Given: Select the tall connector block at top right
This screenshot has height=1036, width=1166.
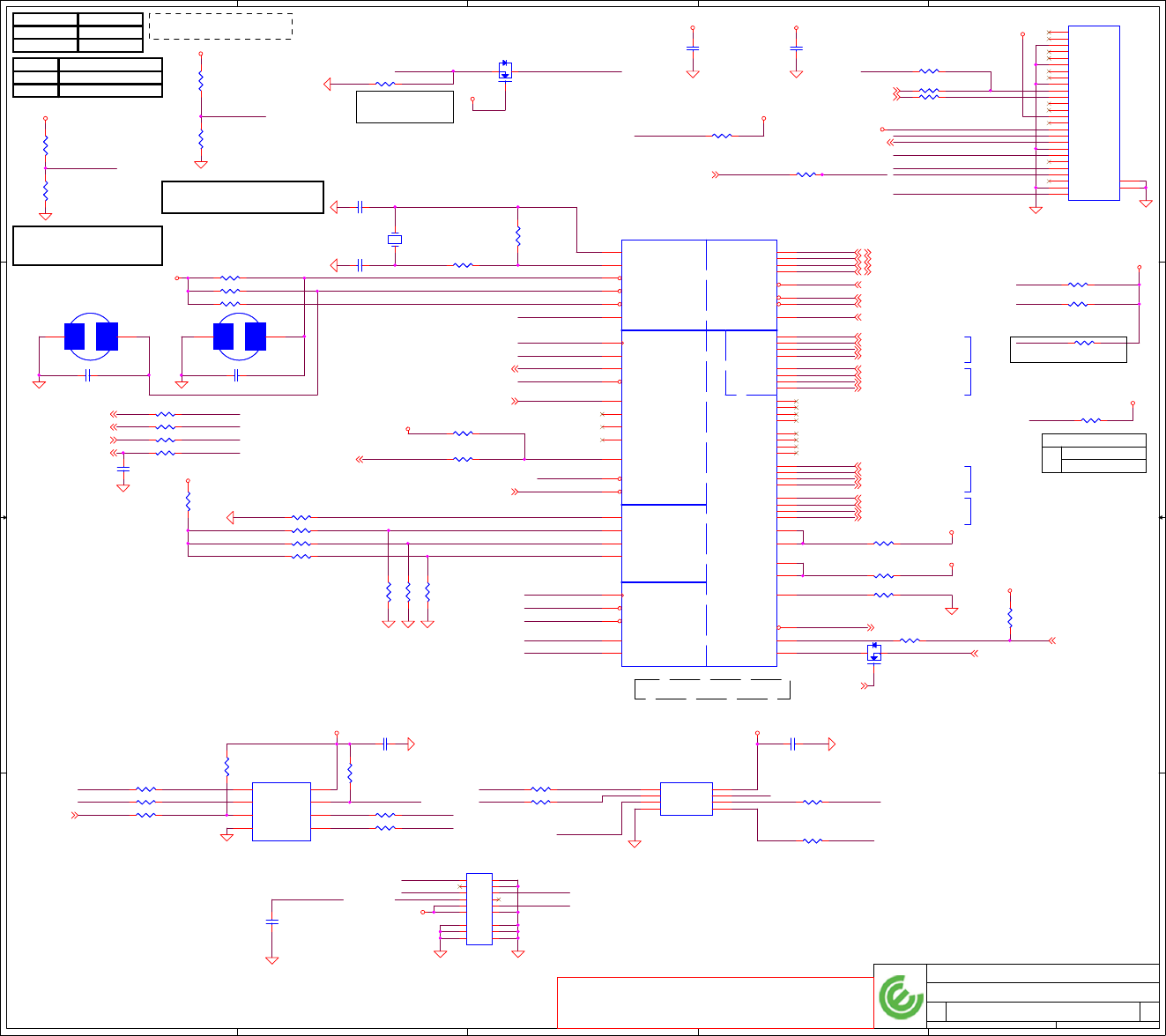Looking at the screenshot, I should 1094,113.
